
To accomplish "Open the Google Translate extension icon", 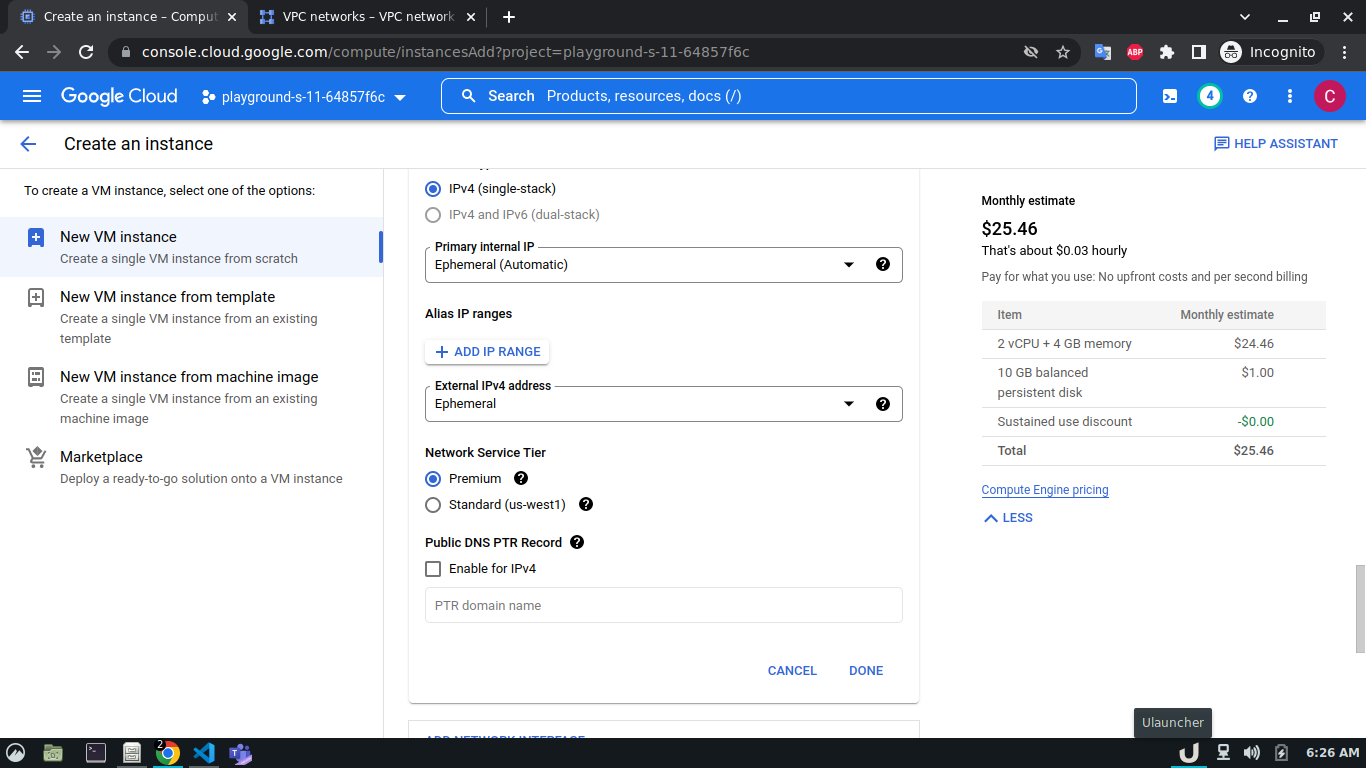I will pos(1103,52).
